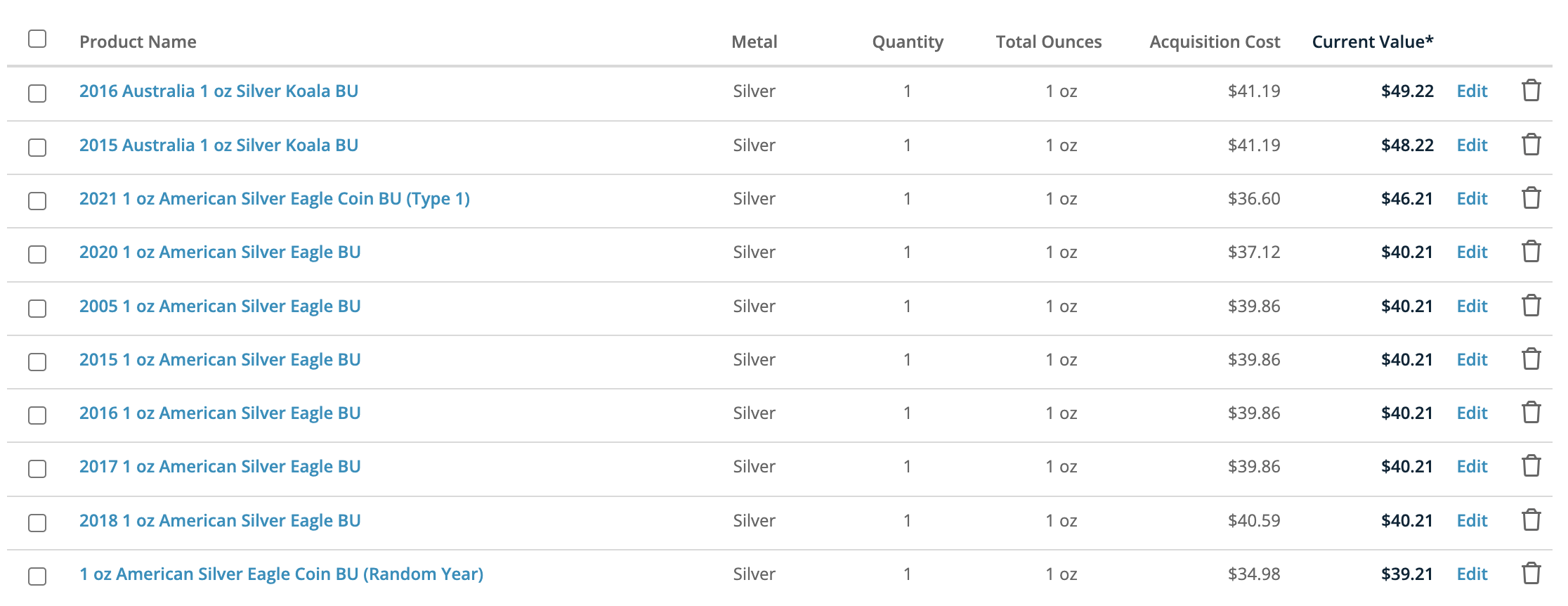Open 2016 1 oz American Silver Eagle BU
Screen dimensions: 1568x606
pos(220,413)
